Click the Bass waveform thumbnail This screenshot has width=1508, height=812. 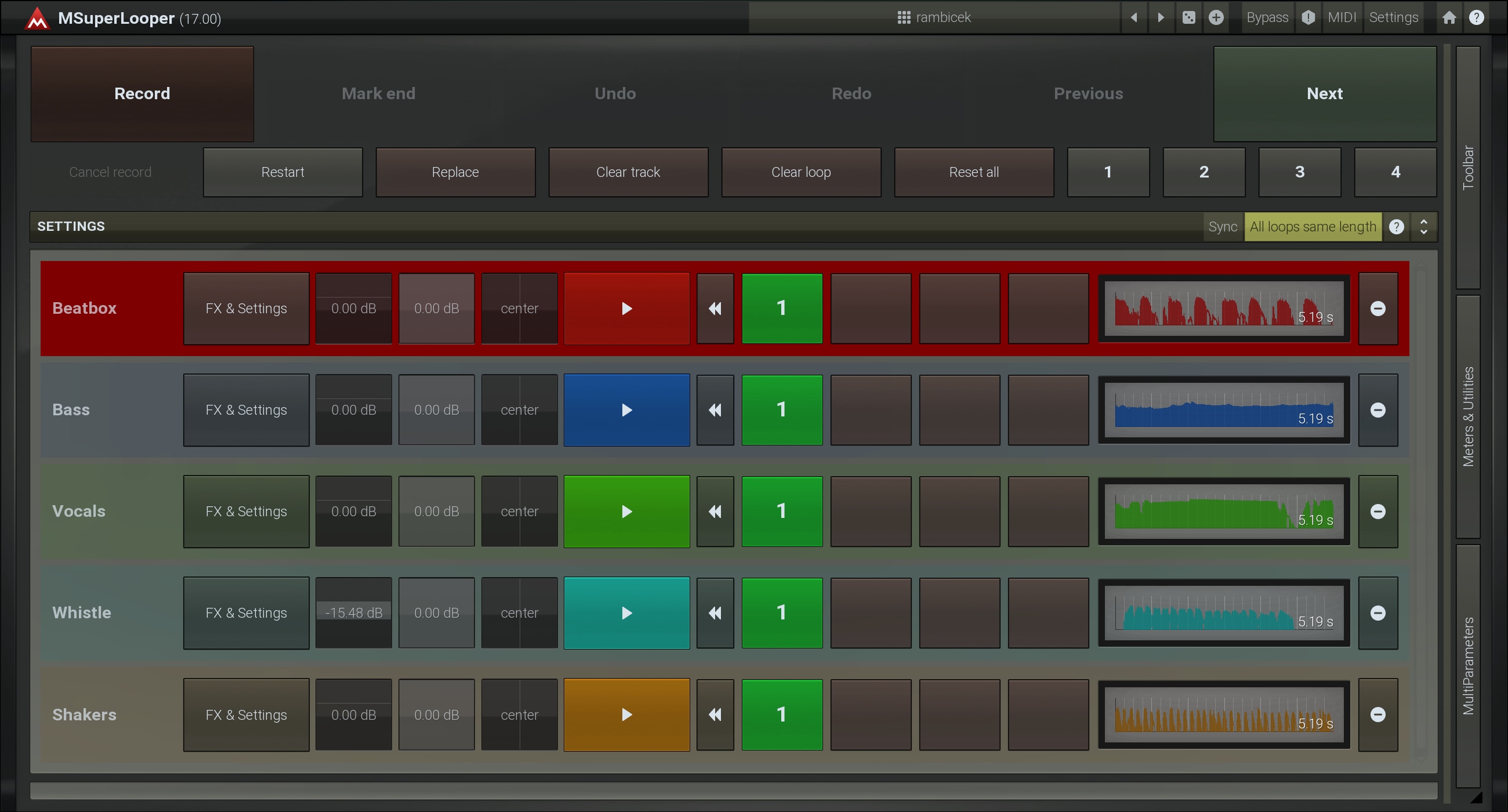[1224, 410]
